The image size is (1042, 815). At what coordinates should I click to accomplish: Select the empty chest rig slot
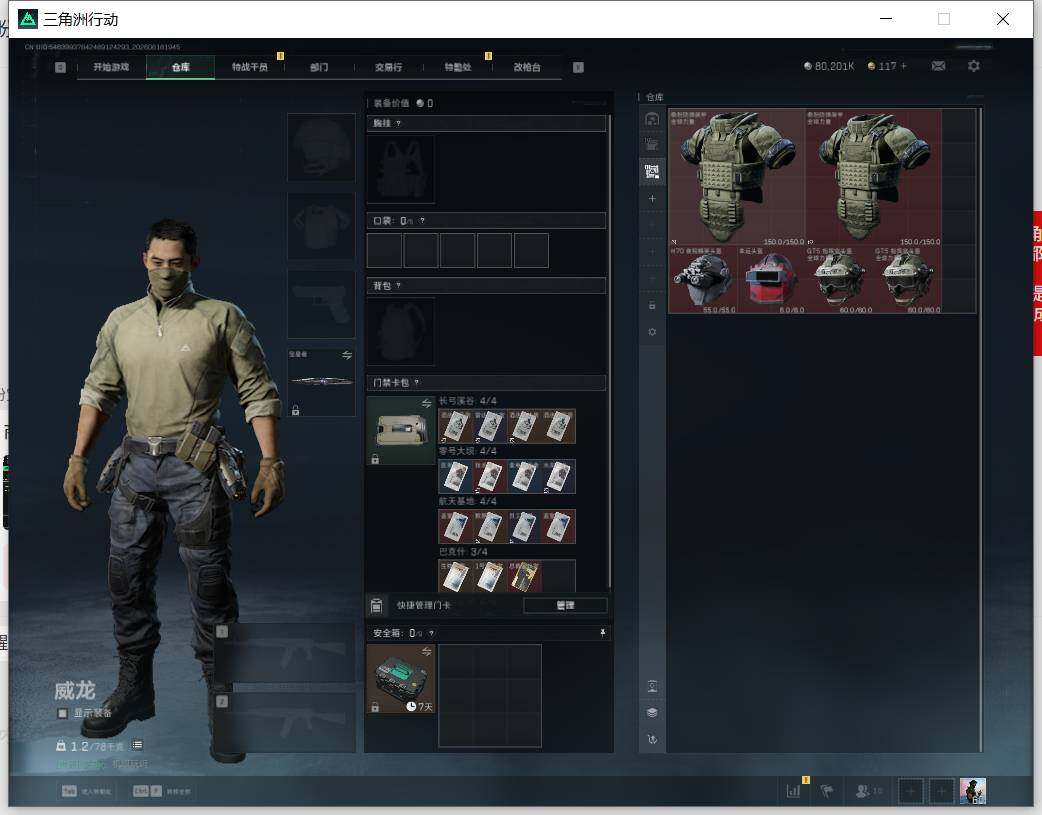pos(401,170)
